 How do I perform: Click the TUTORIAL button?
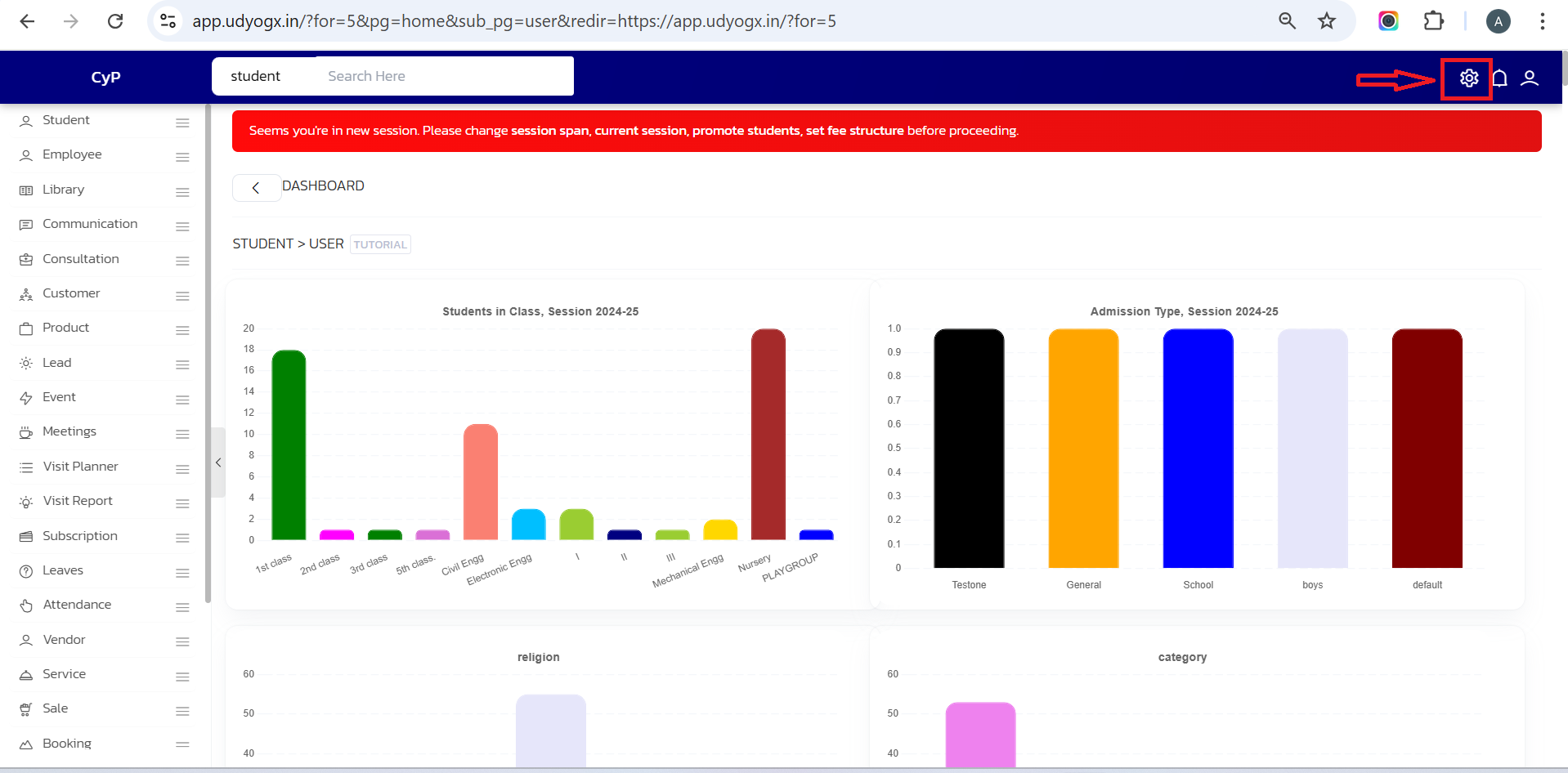coord(380,244)
